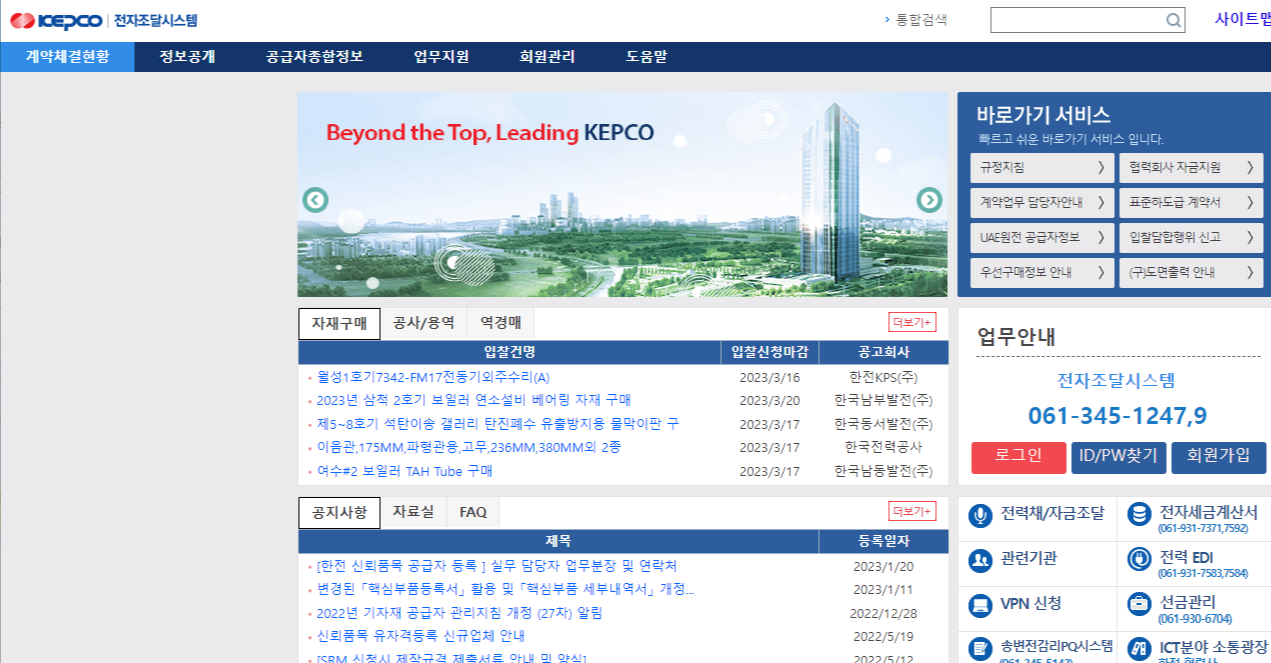Open the 계약체결현황 menu
The width and height of the screenshot is (1271, 663).
[67, 57]
